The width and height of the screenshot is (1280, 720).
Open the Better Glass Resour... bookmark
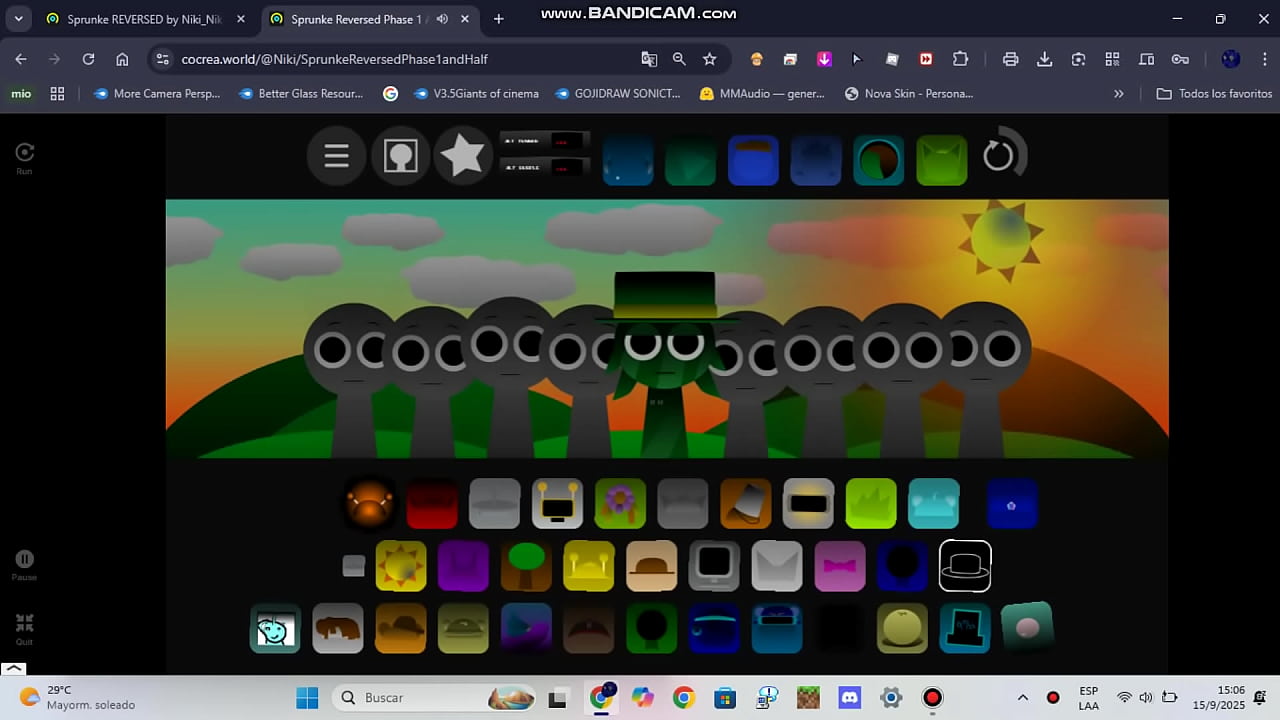[301, 94]
